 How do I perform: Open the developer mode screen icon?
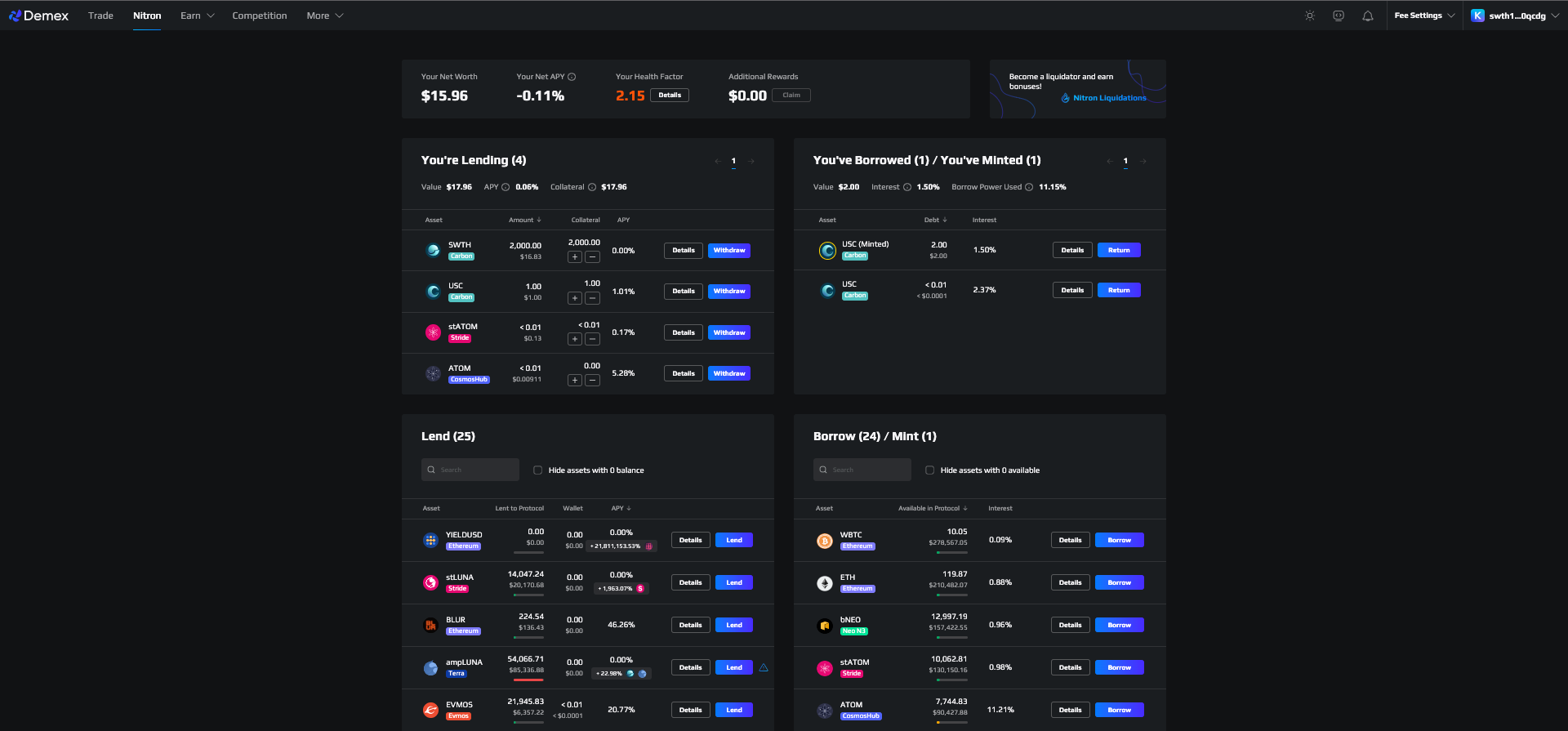[x=1339, y=16]
